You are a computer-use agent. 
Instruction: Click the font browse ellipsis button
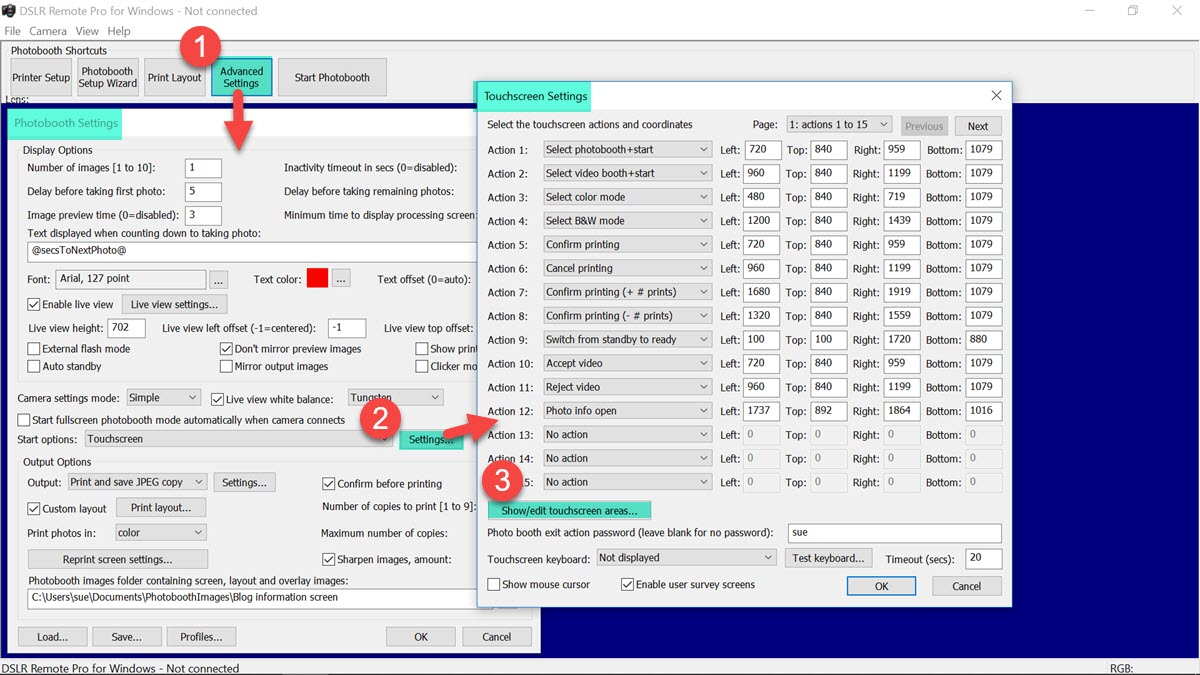(219, 280)
